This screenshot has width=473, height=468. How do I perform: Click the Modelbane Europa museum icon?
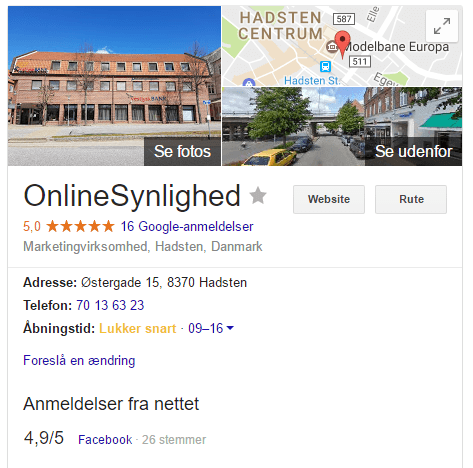(332, 46)
